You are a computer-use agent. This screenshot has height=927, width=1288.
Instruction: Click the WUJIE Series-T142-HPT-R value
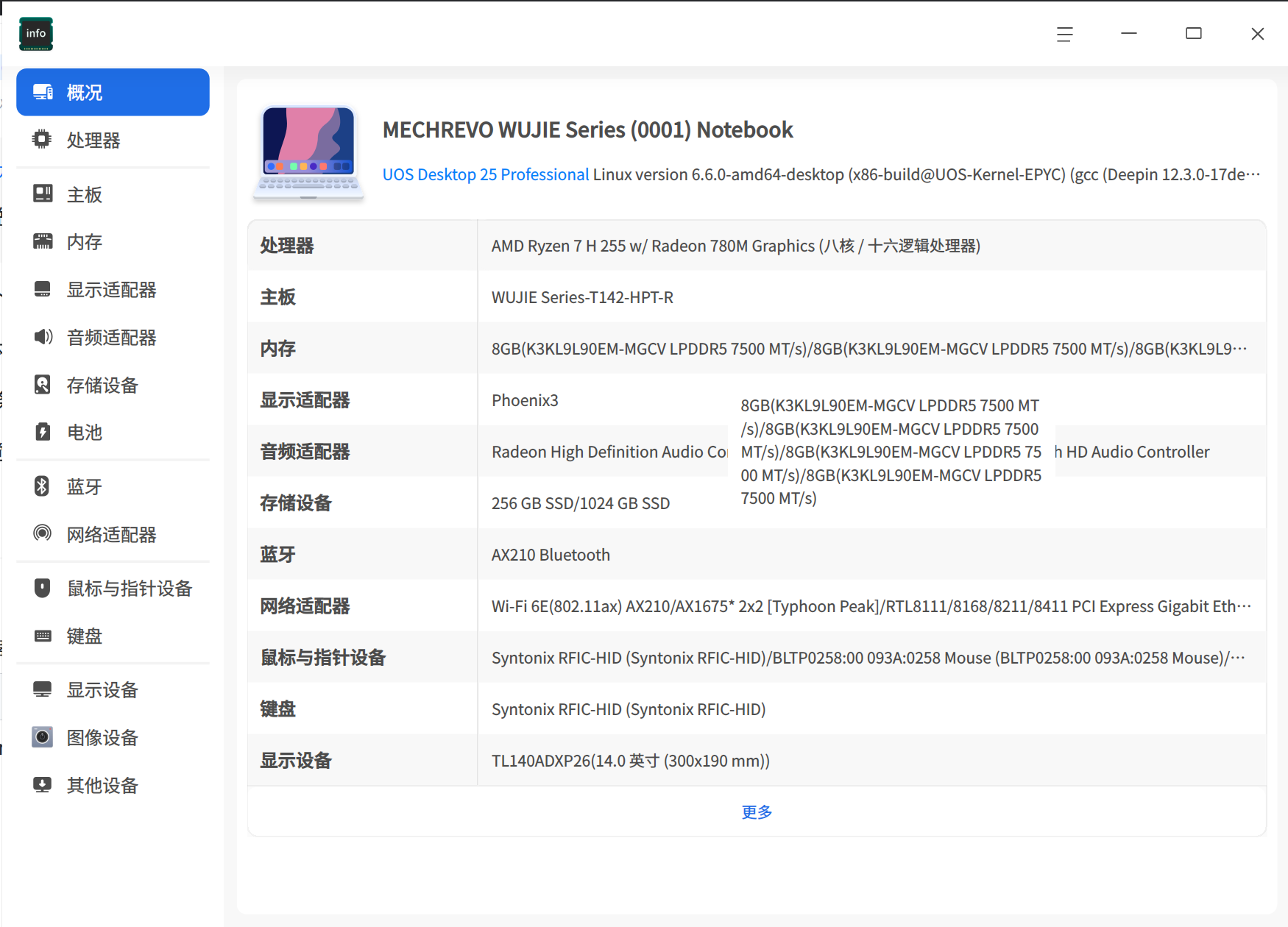(582, 297)
